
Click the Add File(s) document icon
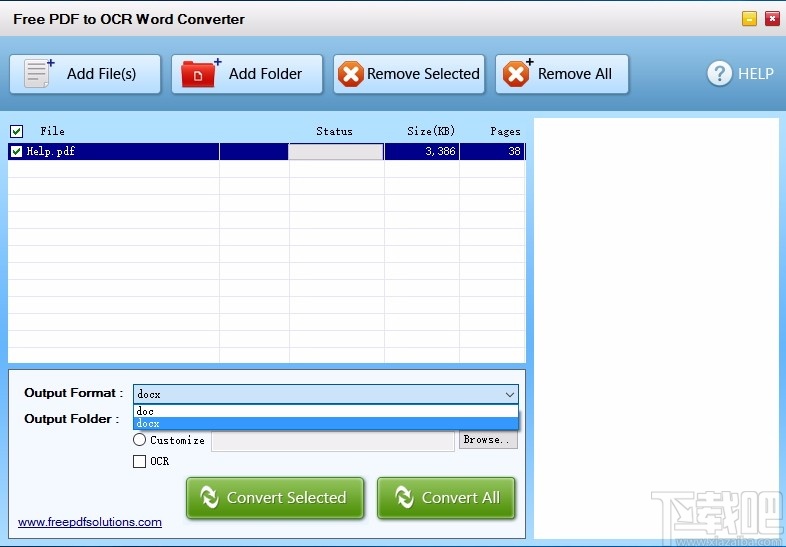[x=39, y=73]
